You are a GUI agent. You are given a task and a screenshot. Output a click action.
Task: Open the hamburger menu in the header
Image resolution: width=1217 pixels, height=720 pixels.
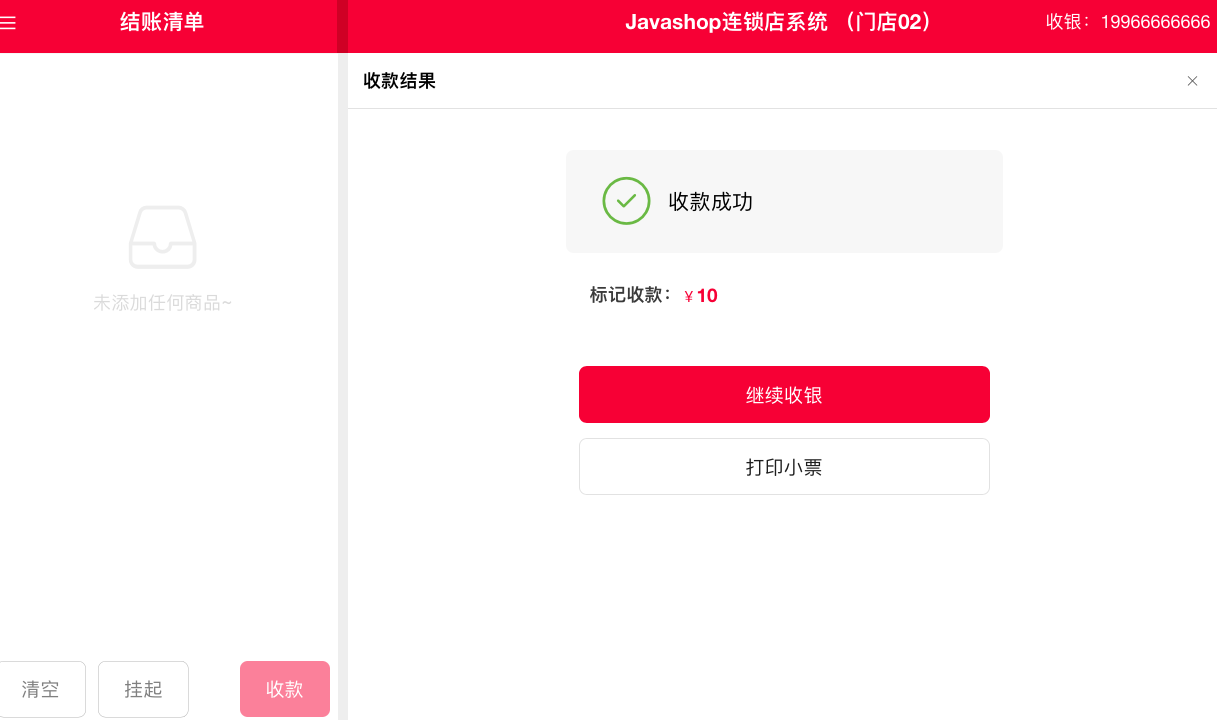coord(7,22)
